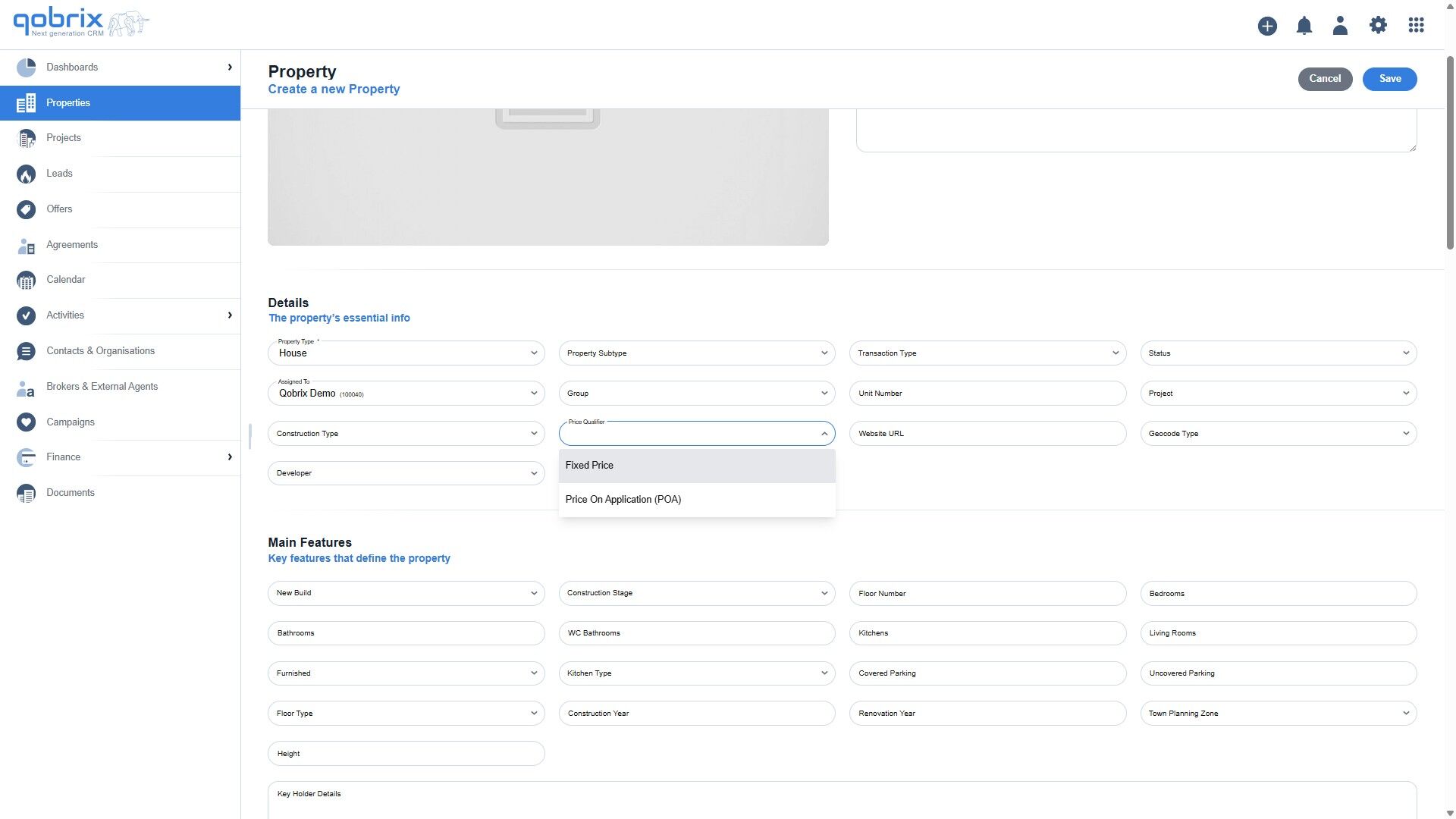Click the create-new plus icon in top bar
The image size is (1456, 819).
[x=1266, y=25]
